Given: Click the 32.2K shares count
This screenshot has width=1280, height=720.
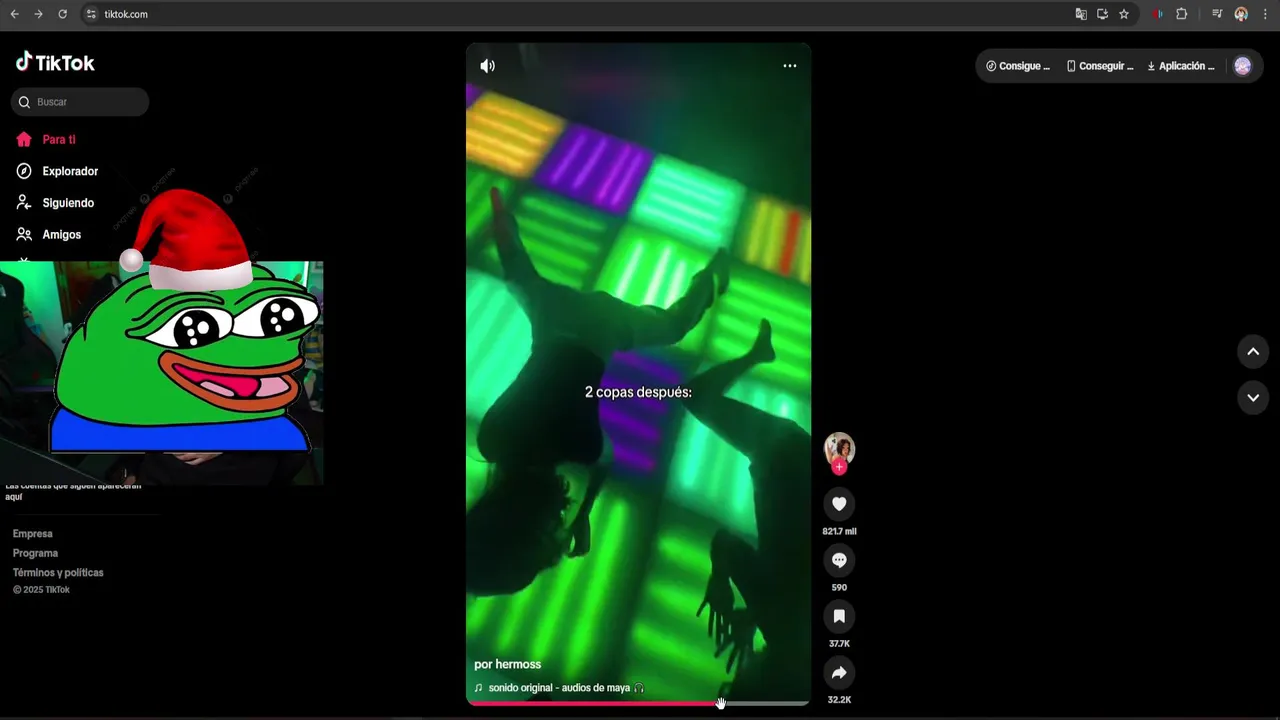Looking at the screenshot, I should click(839, 699).
